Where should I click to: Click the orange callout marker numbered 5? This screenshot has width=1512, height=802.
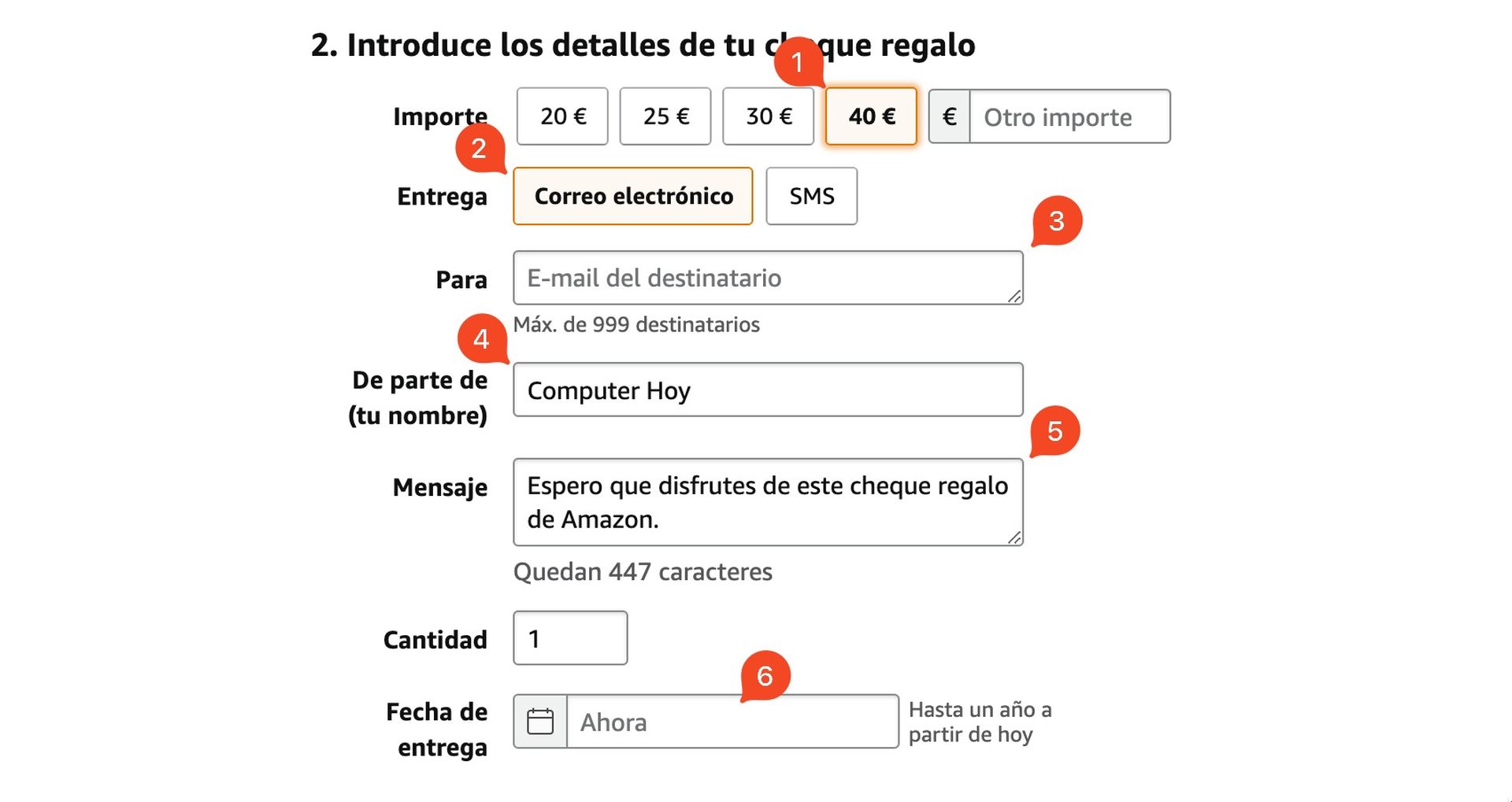(1055, 431)
